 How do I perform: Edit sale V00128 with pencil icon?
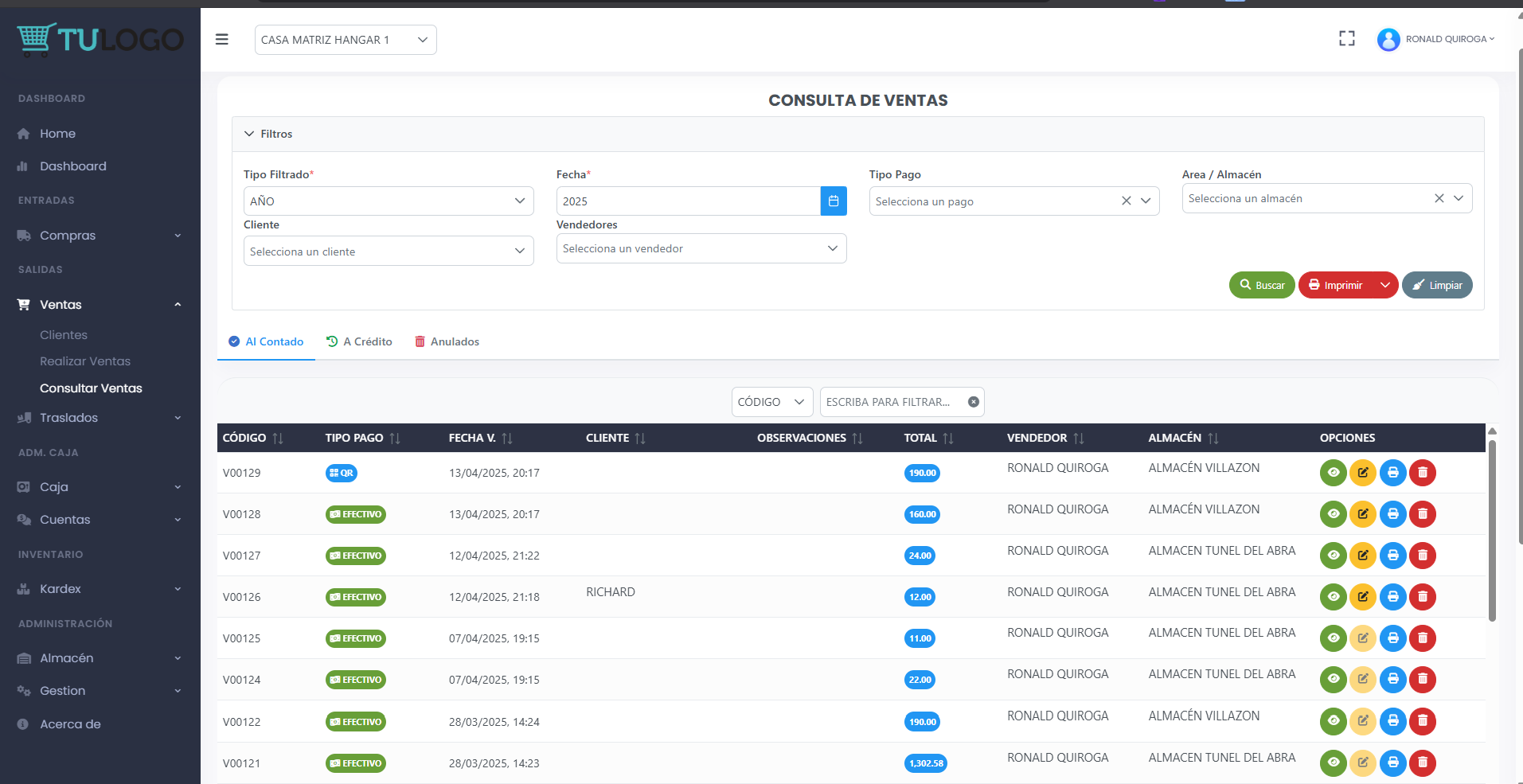(x=1362, y=514)
